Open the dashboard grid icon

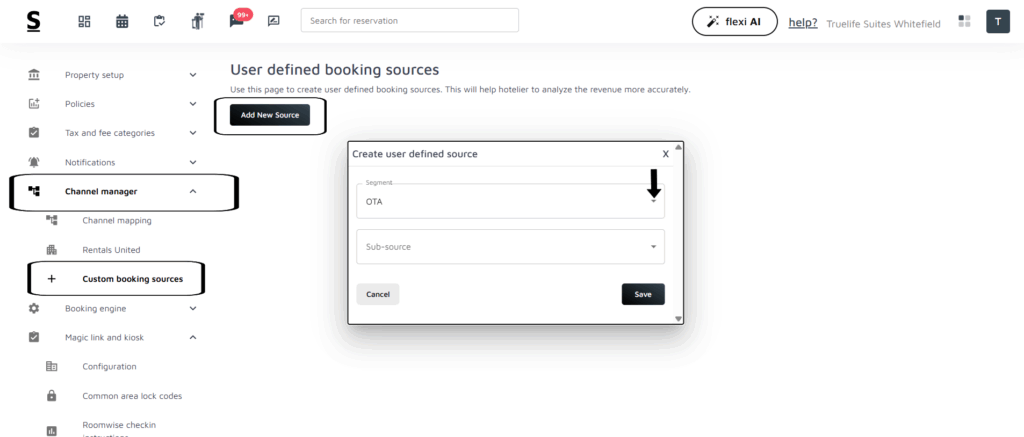84,21
